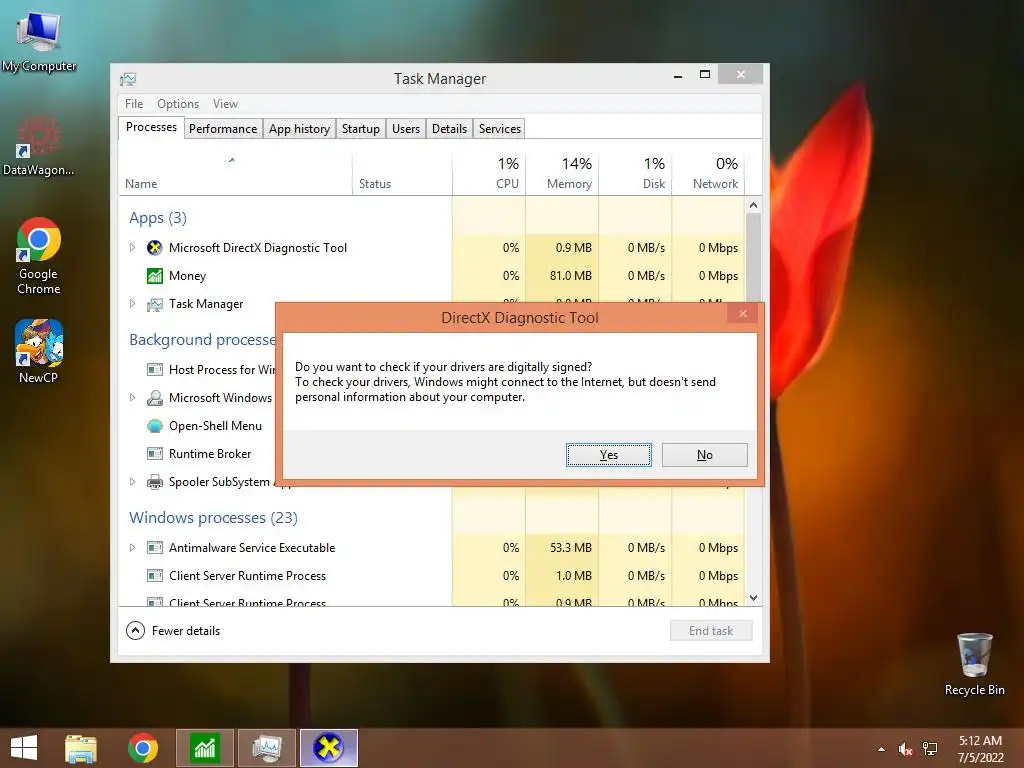Click the process list scrollbar thumb

tap(753, 257)
